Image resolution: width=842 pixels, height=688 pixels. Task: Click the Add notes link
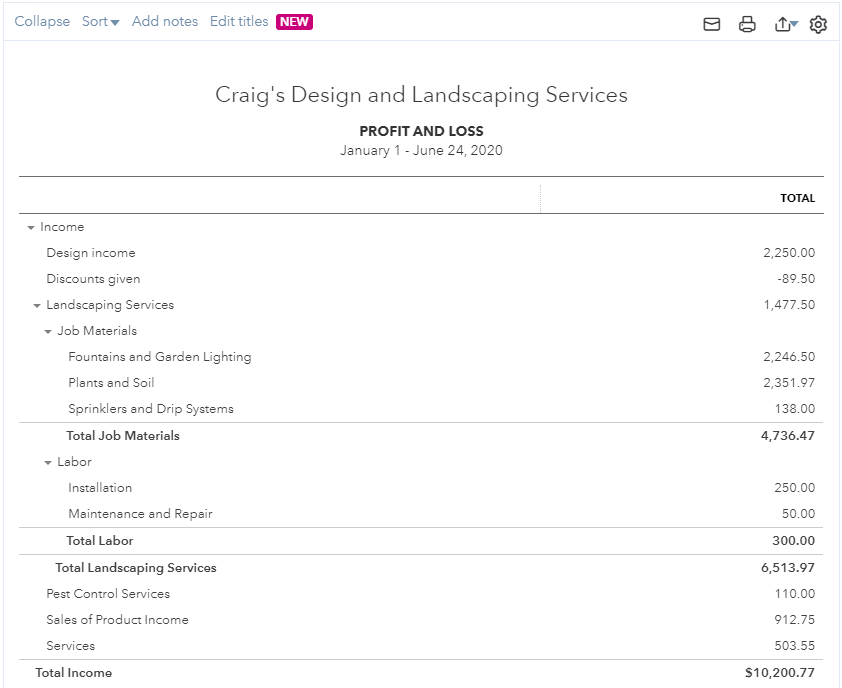165,21
